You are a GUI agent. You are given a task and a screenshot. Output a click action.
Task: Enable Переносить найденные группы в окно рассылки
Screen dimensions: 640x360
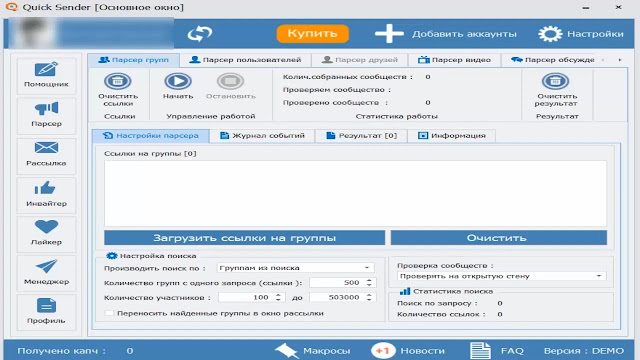coord(109,313)
